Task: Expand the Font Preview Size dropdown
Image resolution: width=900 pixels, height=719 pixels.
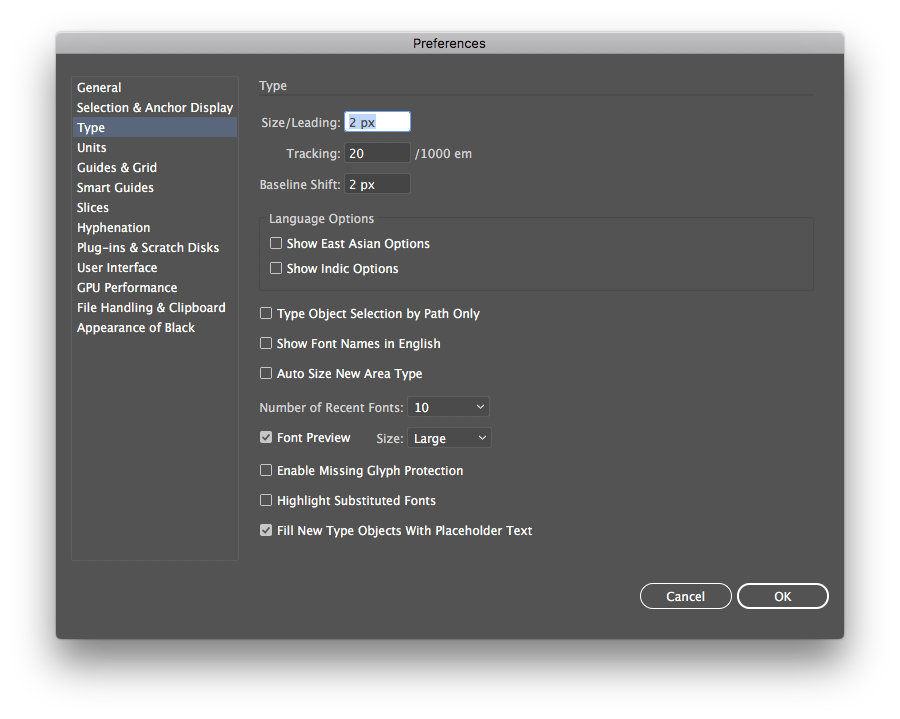Action: tap(450, 439)
